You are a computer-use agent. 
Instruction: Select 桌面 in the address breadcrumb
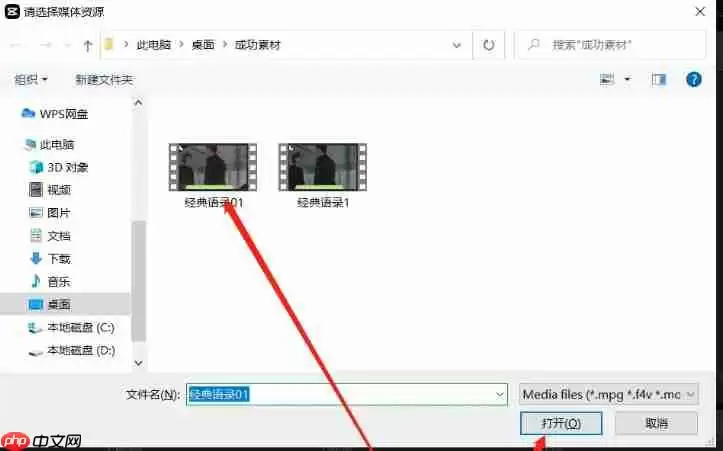[203, 45]
